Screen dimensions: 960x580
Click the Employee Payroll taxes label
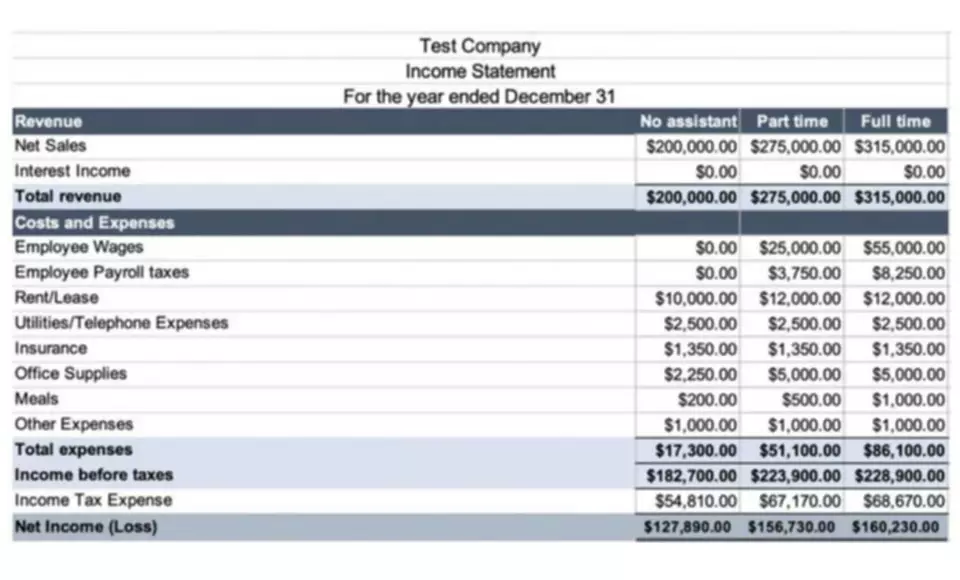(x=102, y=273)
